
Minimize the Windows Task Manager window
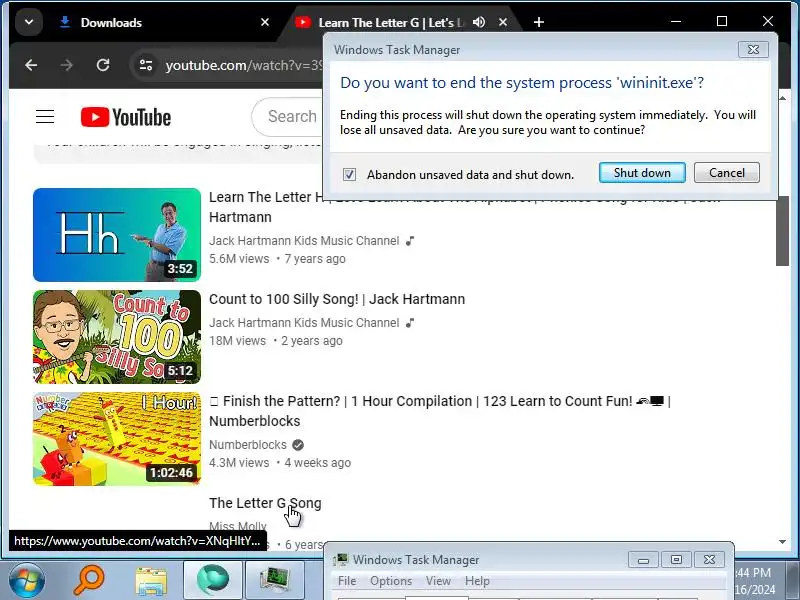tap(643, 560)
